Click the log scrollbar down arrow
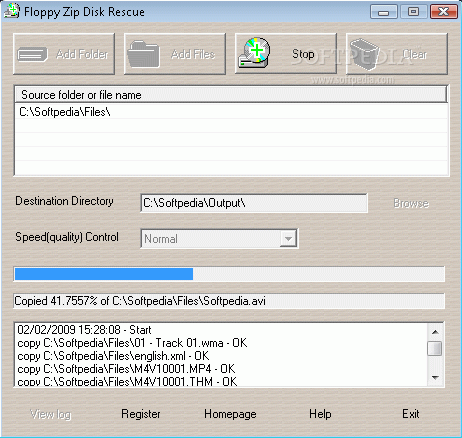The height and width of the screenshot is (438, 462). 435,377
